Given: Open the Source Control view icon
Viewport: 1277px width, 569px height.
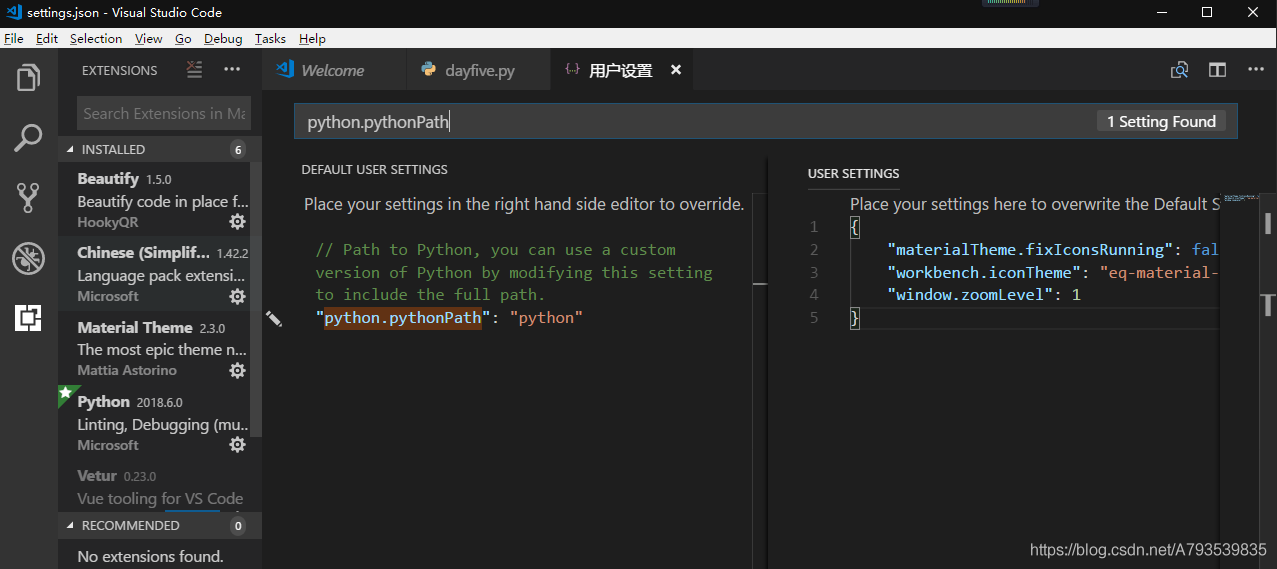Looking at the screenshot, I should [28, 198].
